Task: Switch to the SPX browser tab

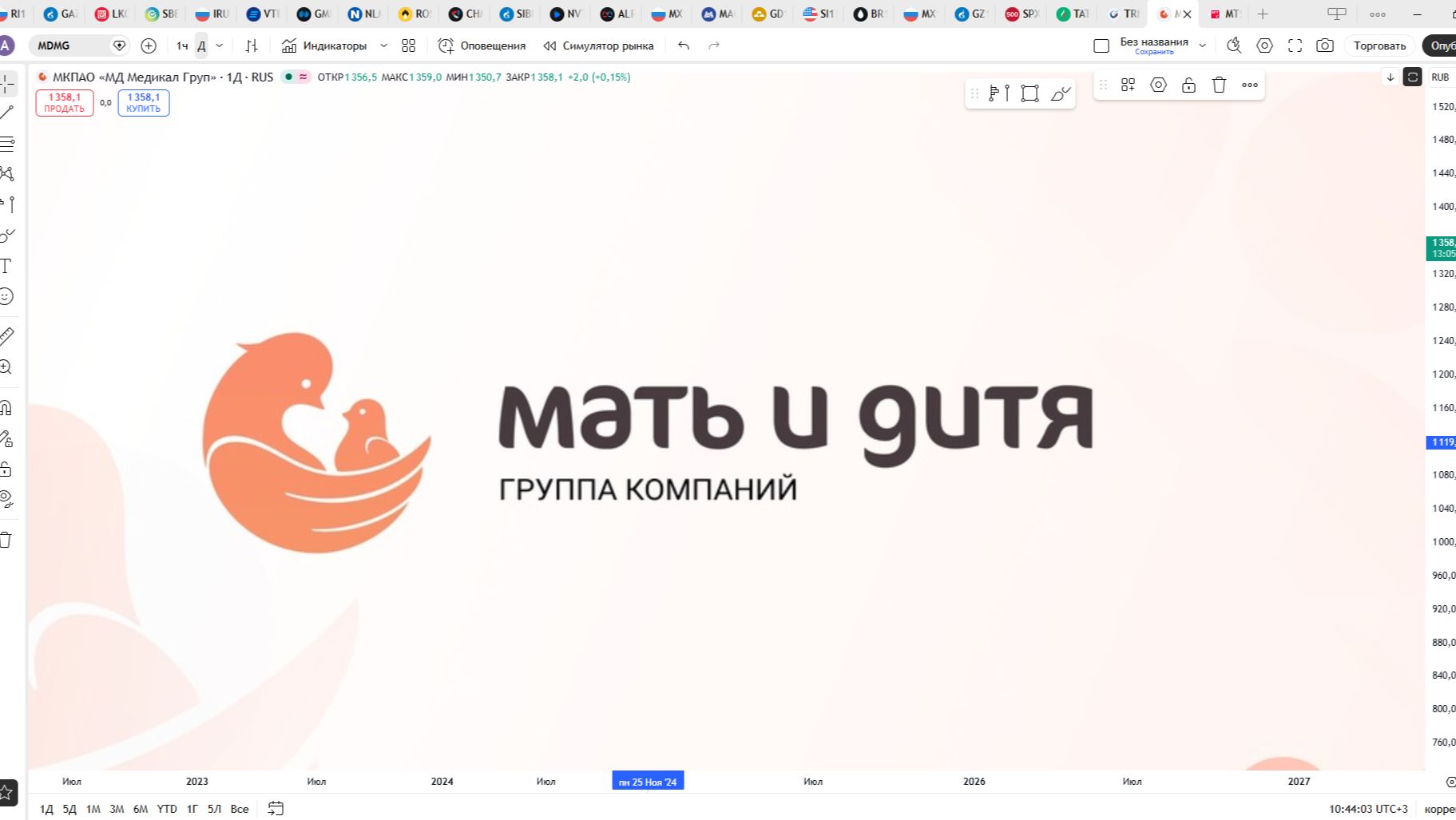Action: tap(1021, 14)
